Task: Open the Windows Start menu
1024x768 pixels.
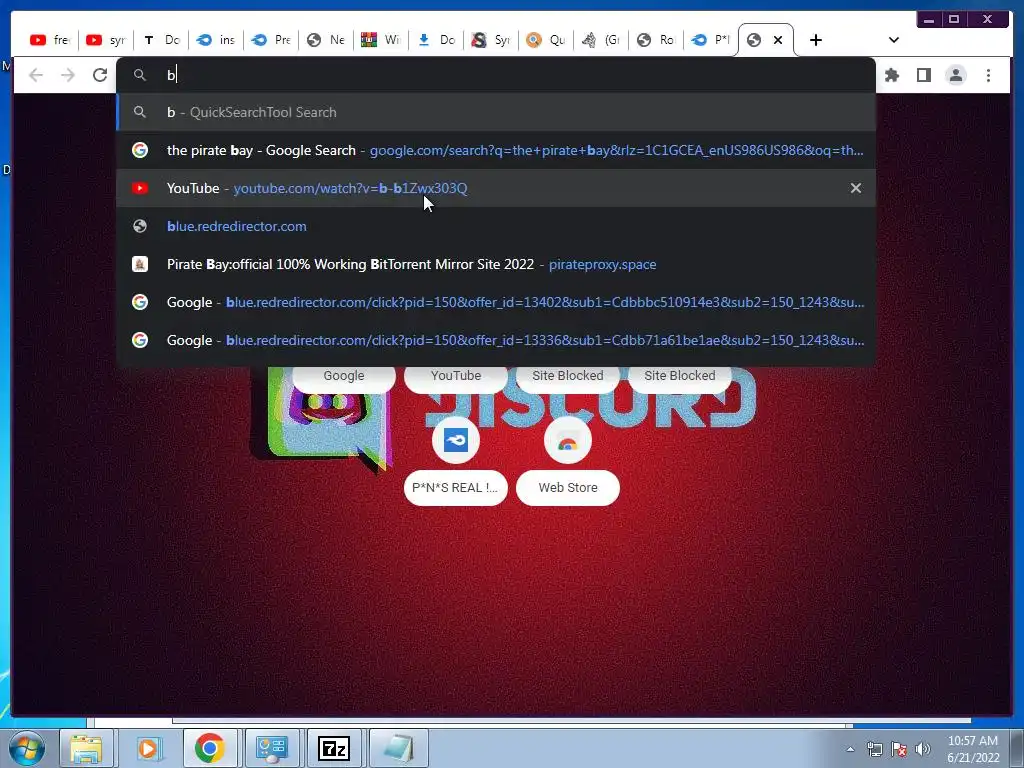Action: 27,748
